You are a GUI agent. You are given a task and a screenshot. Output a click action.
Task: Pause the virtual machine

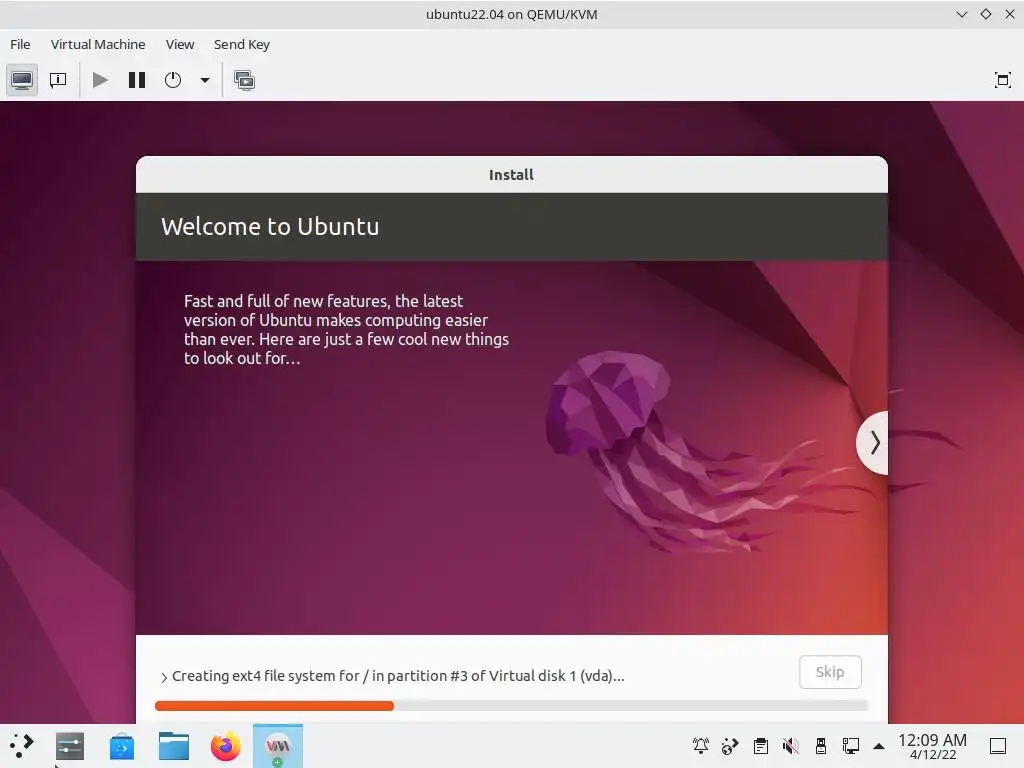[x=136, y=80]
